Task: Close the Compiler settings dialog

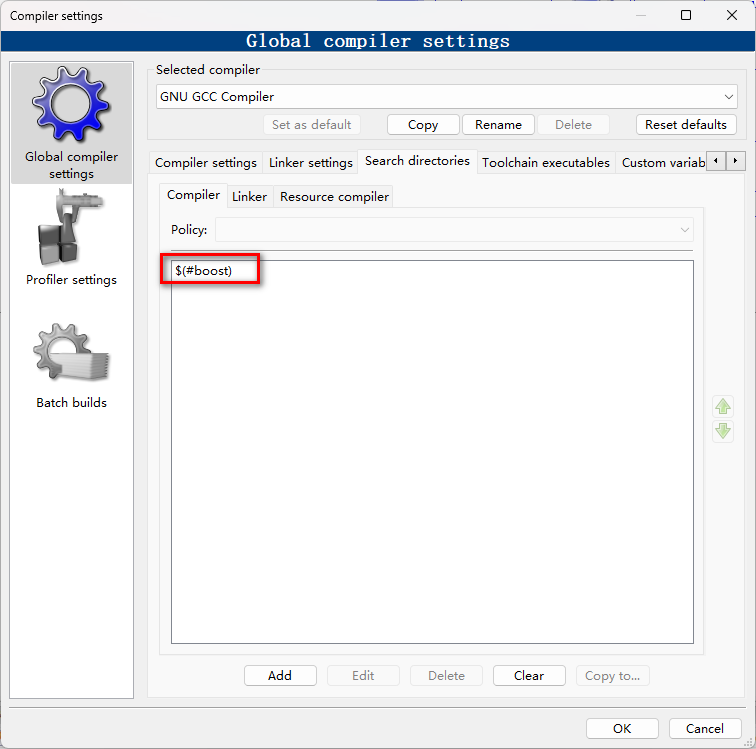Action: (731, 15)
